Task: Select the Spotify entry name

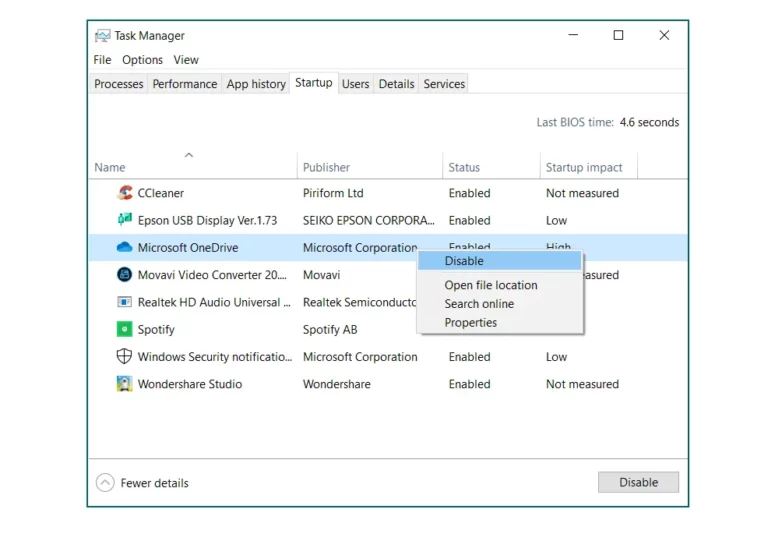Action: point(156,330)
